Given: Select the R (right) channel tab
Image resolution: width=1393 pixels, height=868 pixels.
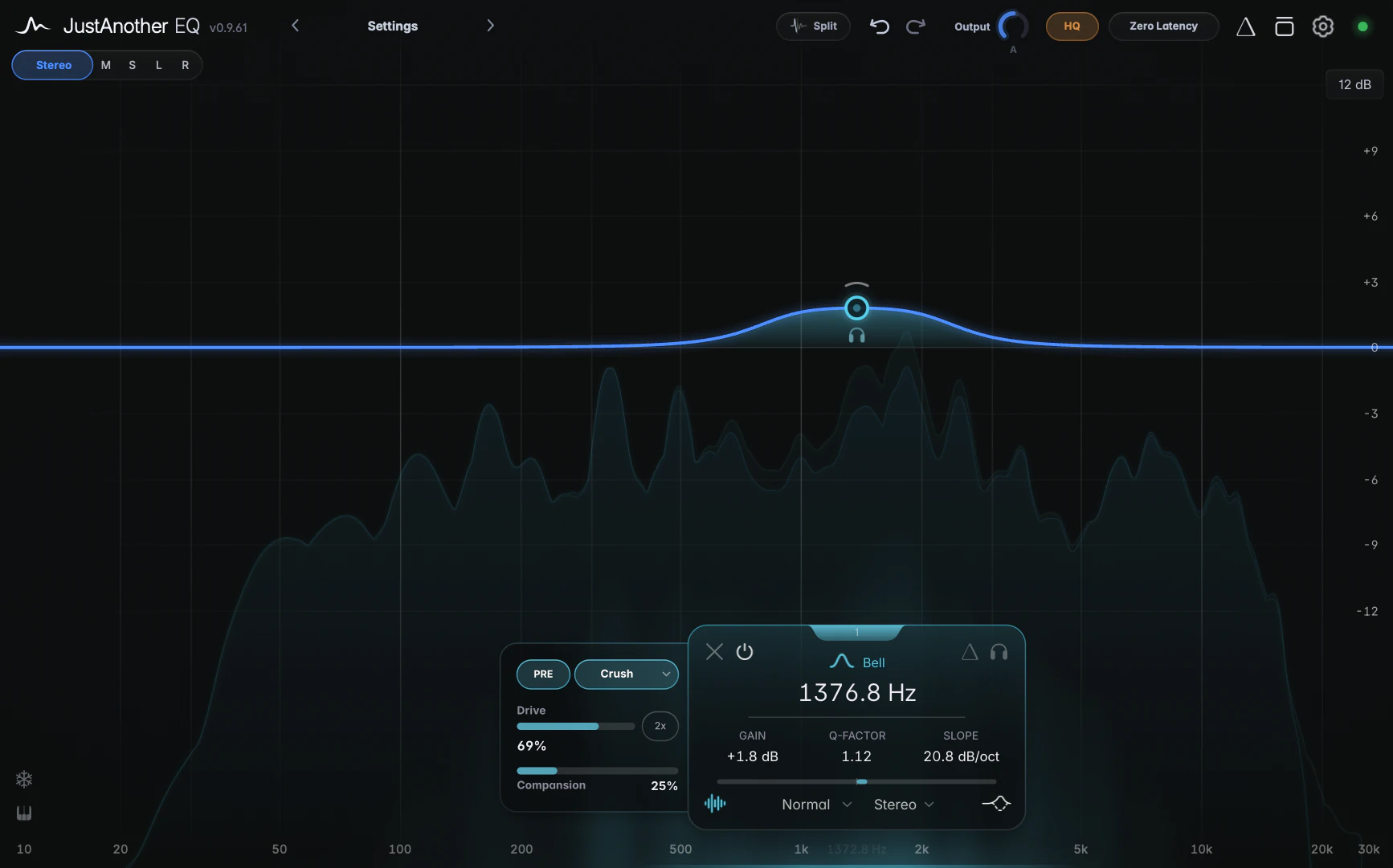Looking at the screenshot, I should [x=186, y=65].
